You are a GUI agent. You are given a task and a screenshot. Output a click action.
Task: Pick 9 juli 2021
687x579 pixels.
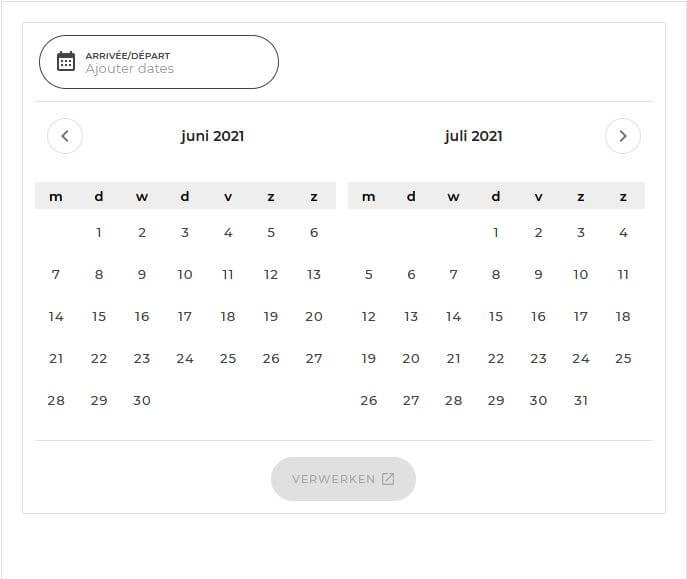tap(538, 275)
